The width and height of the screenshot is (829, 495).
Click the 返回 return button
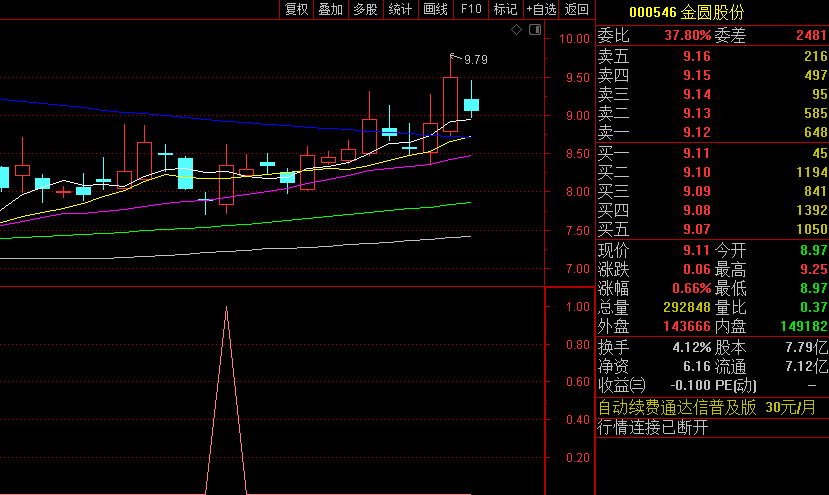pos(576,10)
